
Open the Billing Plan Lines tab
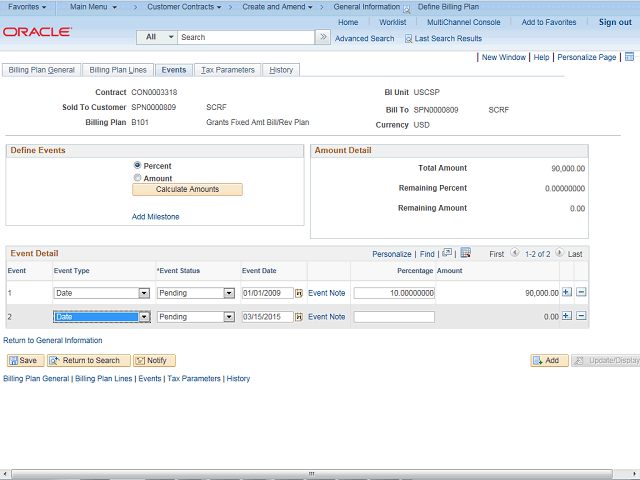tap(118, 70)
